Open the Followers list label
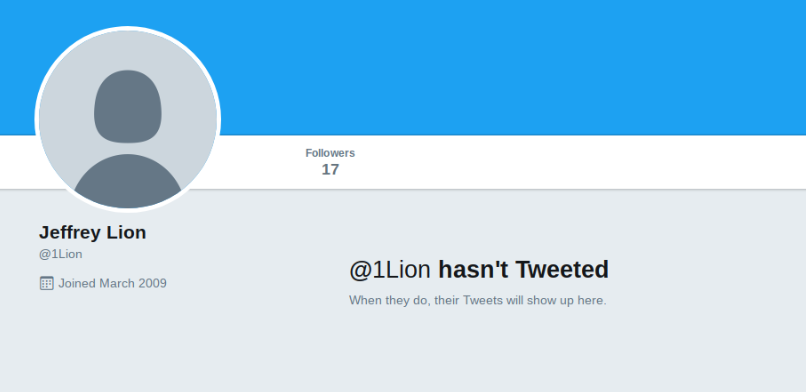 tap(330, 153)
